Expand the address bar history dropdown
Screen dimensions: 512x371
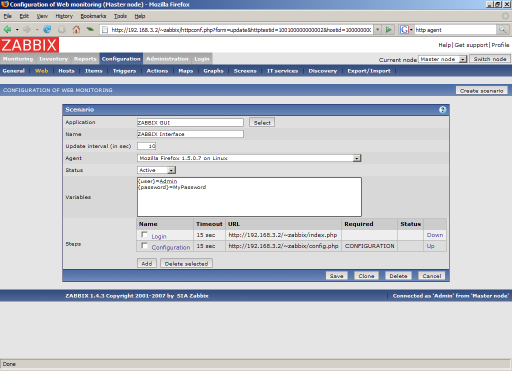click(x=377, y=30)
